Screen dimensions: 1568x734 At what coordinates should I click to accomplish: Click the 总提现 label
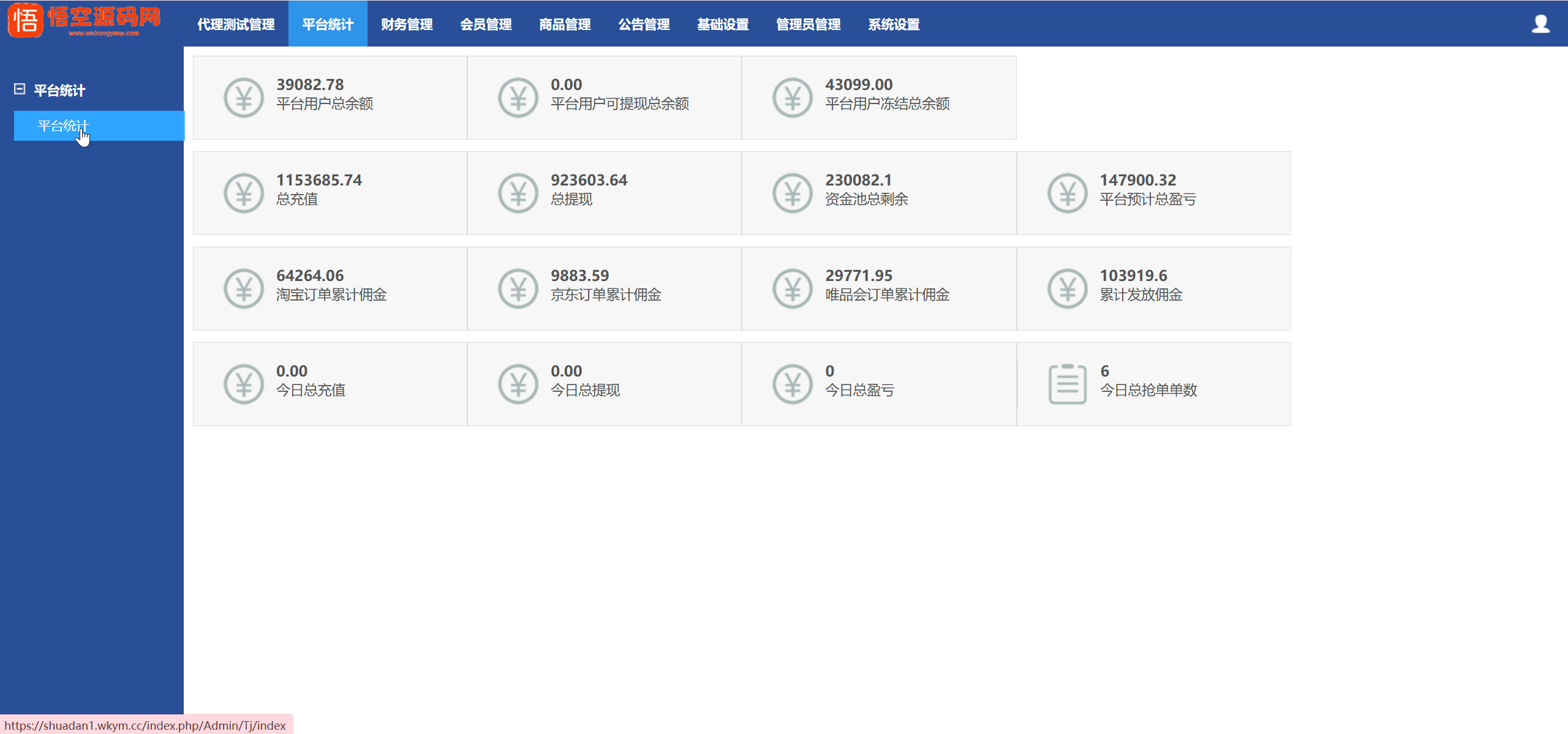pyautogui.click(x=571, y=200)
